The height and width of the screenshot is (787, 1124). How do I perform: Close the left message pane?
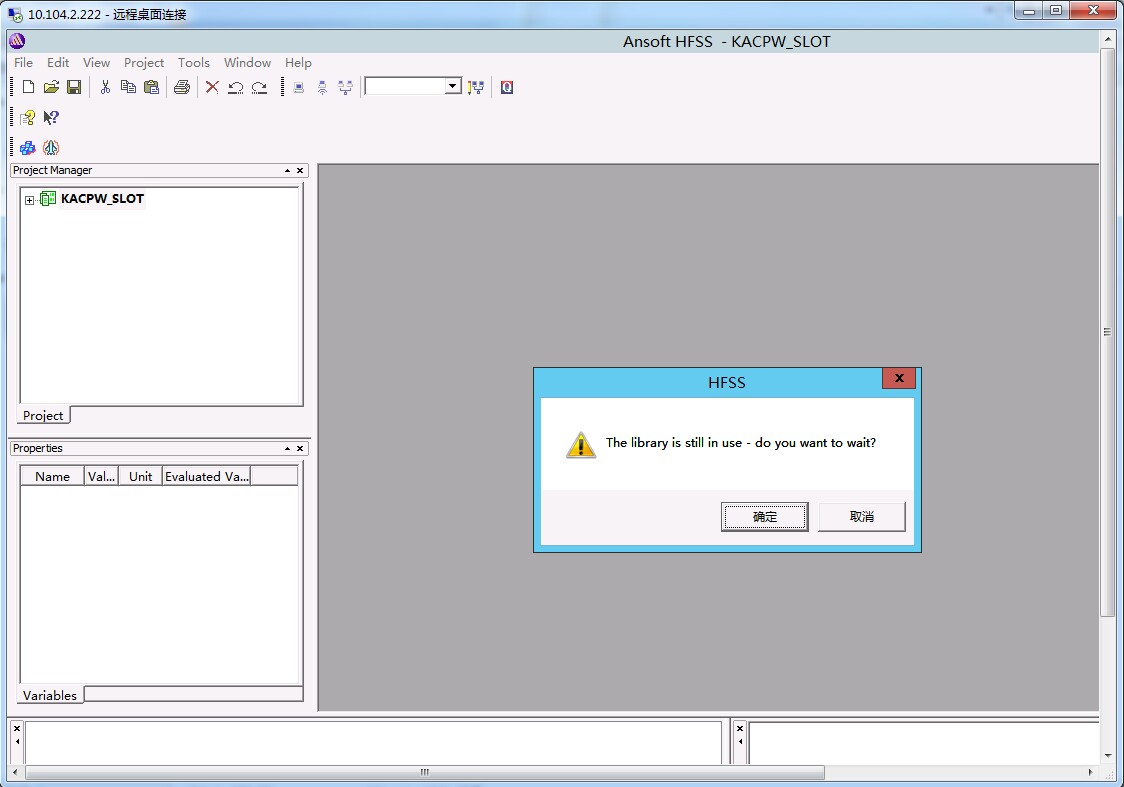click(17, 728)
